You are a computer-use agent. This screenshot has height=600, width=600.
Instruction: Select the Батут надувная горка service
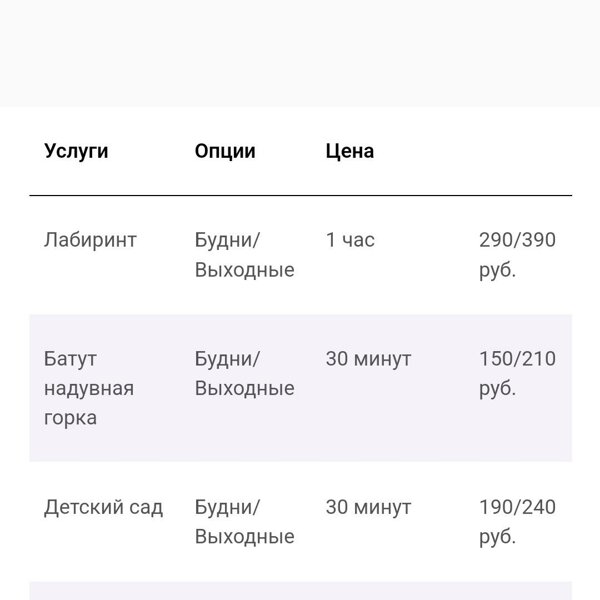[89, 388]
